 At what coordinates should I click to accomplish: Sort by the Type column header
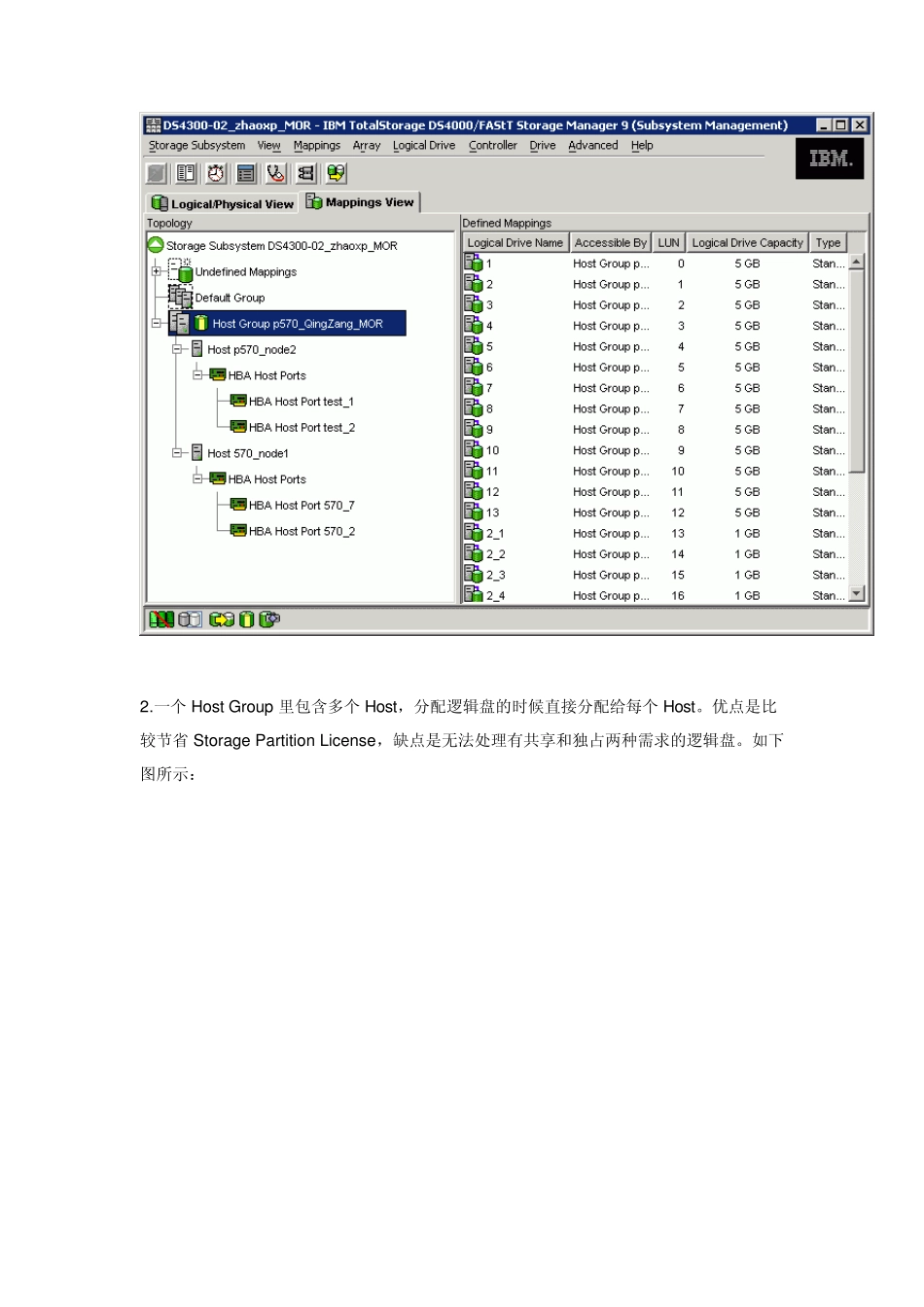tap(829, 243)
